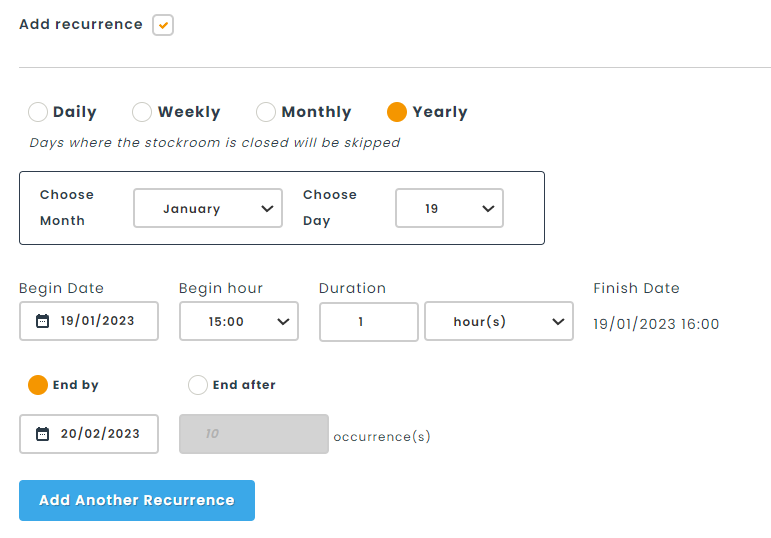Click the Begin Date field showing 19/01/2023

point(97,322)
